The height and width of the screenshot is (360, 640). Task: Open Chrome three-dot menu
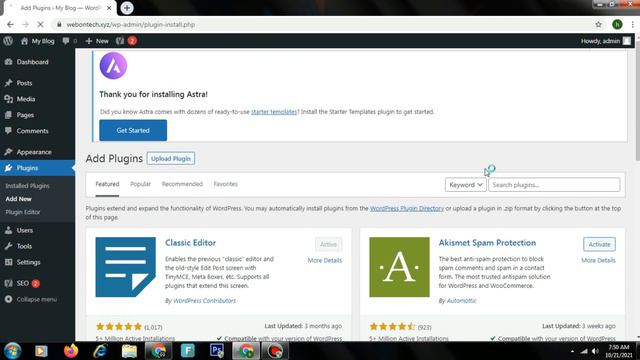tap(633, 24)
